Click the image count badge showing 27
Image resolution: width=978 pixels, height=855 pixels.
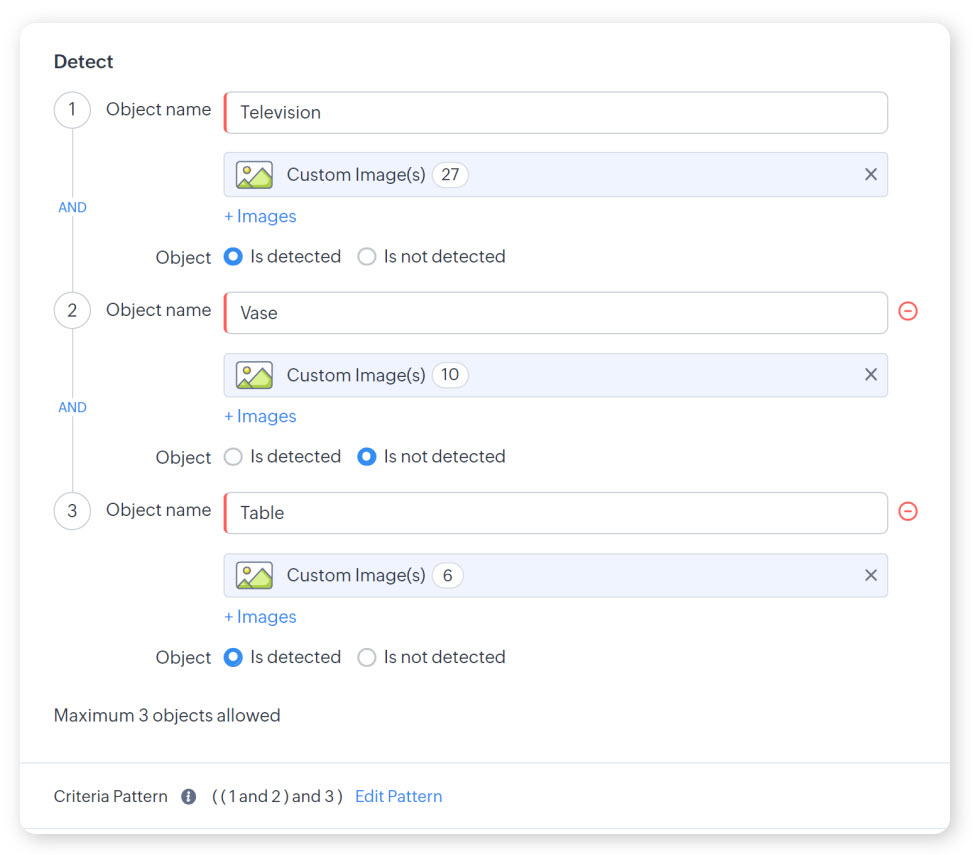tap(450, 175)
